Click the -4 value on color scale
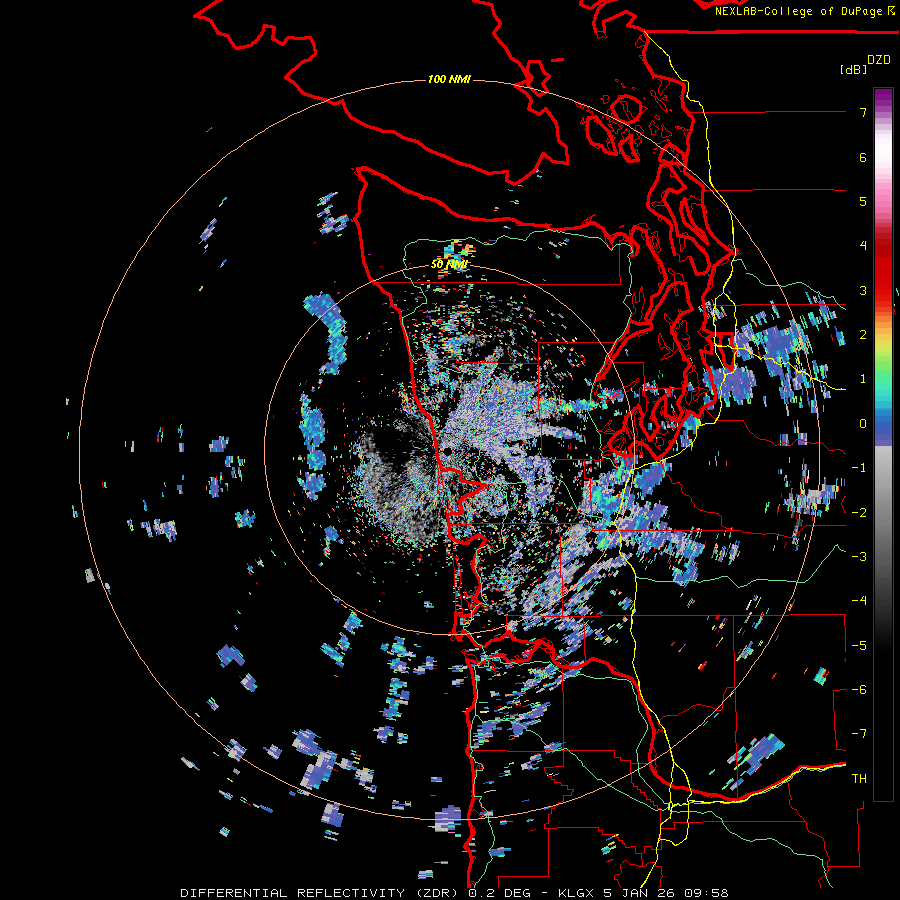The image size is (900, 900). click(859, 601)
